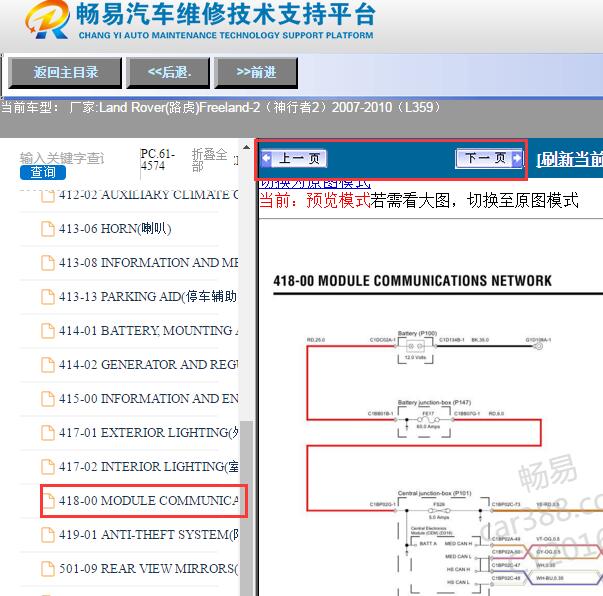Open 412-02 AUXILIARY CLIMATE entry

coord(148,195)
